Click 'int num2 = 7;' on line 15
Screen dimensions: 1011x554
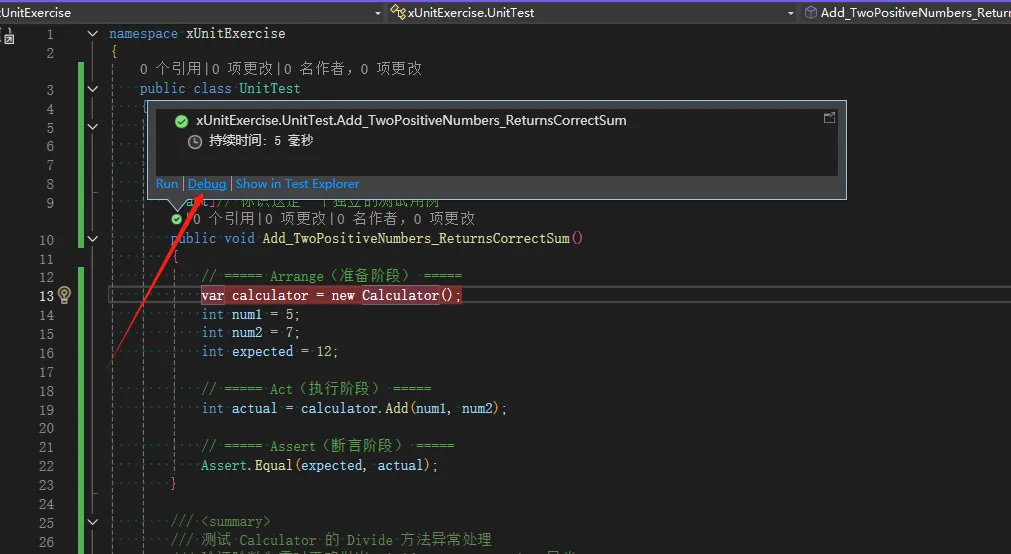coord(251,333)
